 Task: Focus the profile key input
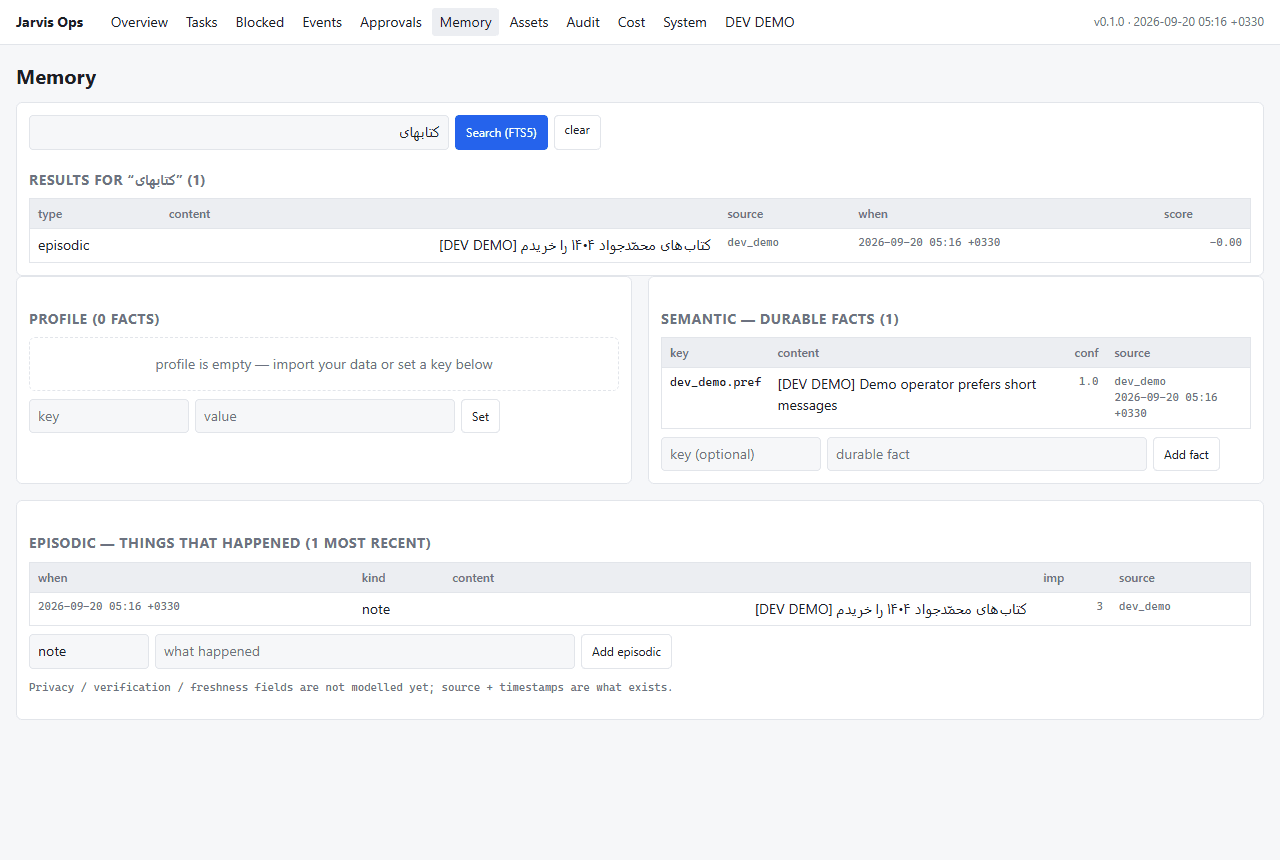(x=109, y=416)
